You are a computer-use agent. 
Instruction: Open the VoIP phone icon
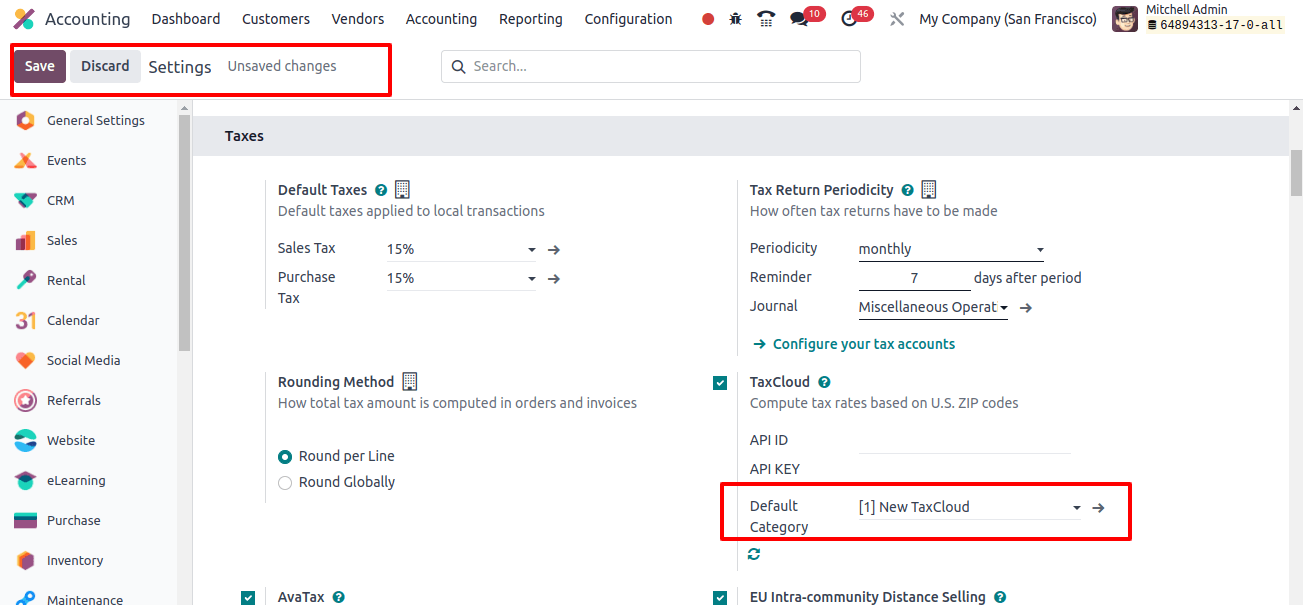766,19
